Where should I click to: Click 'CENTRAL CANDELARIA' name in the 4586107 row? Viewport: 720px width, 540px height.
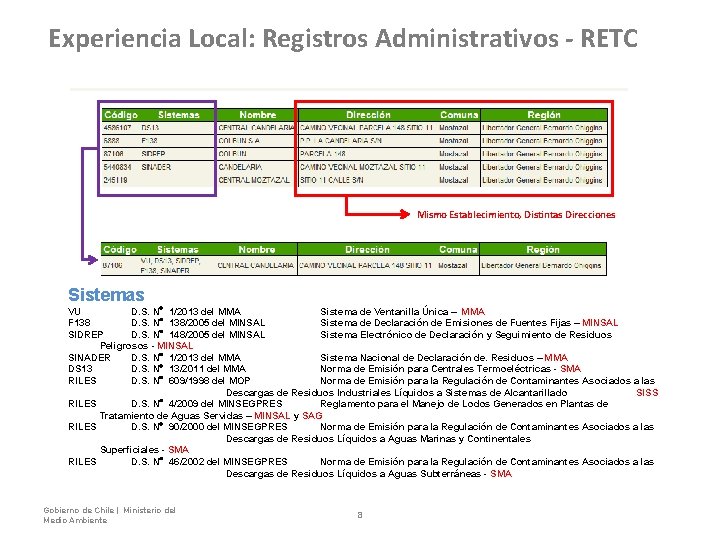pos(256,128)
